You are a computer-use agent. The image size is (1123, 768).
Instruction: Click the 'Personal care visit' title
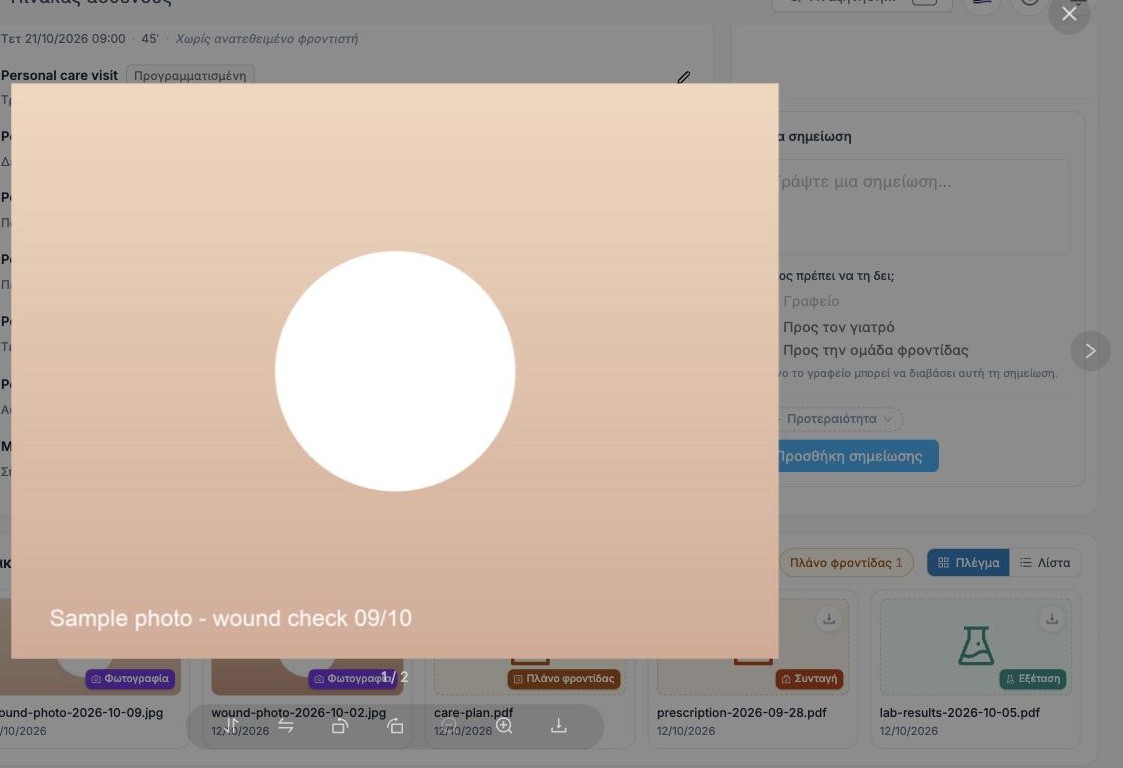pos(59,75)
